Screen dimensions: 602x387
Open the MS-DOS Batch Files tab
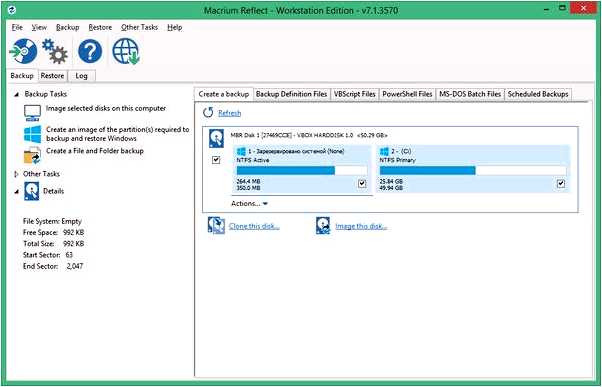point(470,94)
